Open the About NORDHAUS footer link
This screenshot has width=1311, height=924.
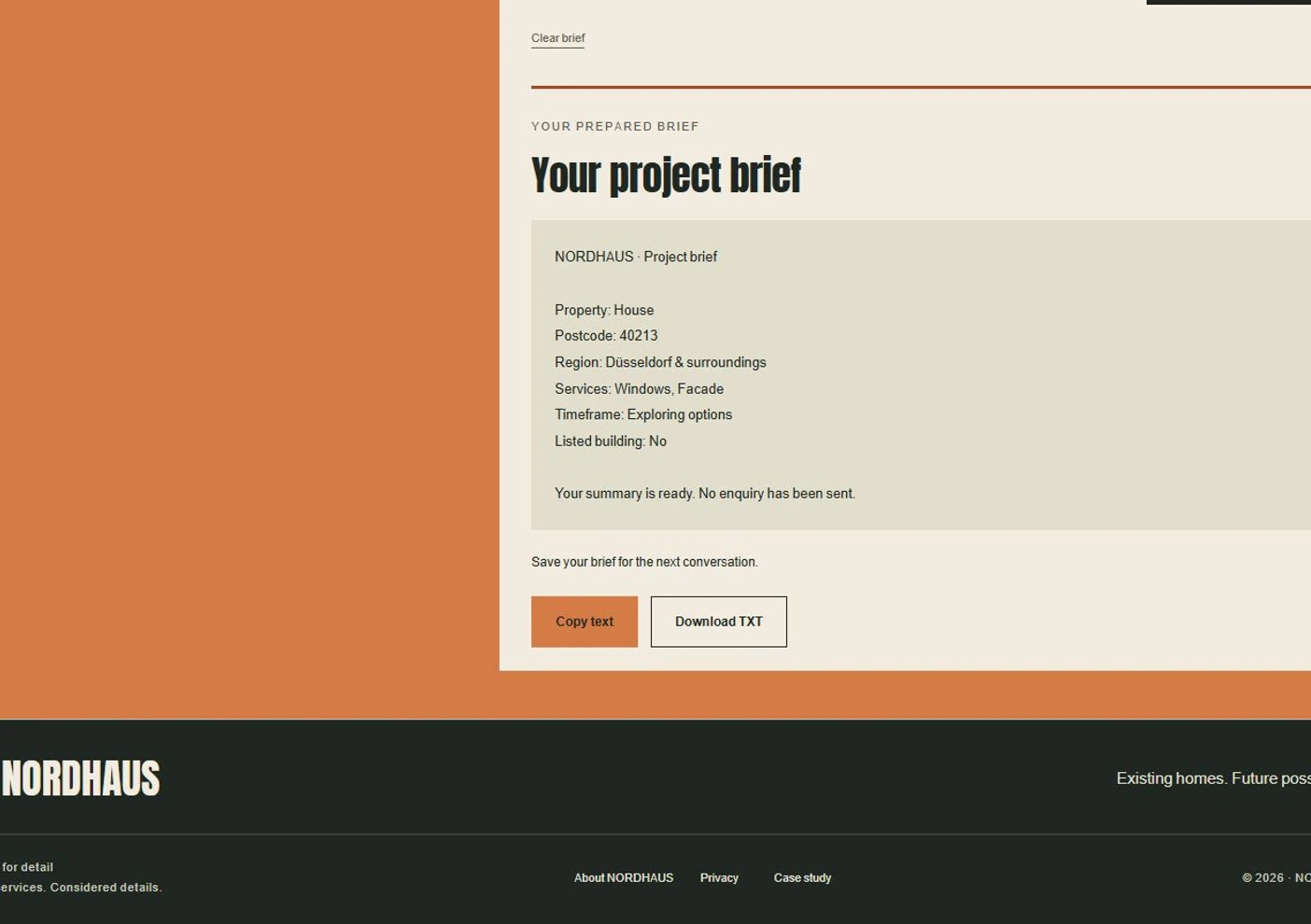pyautogui.click(x=624, y=878)
